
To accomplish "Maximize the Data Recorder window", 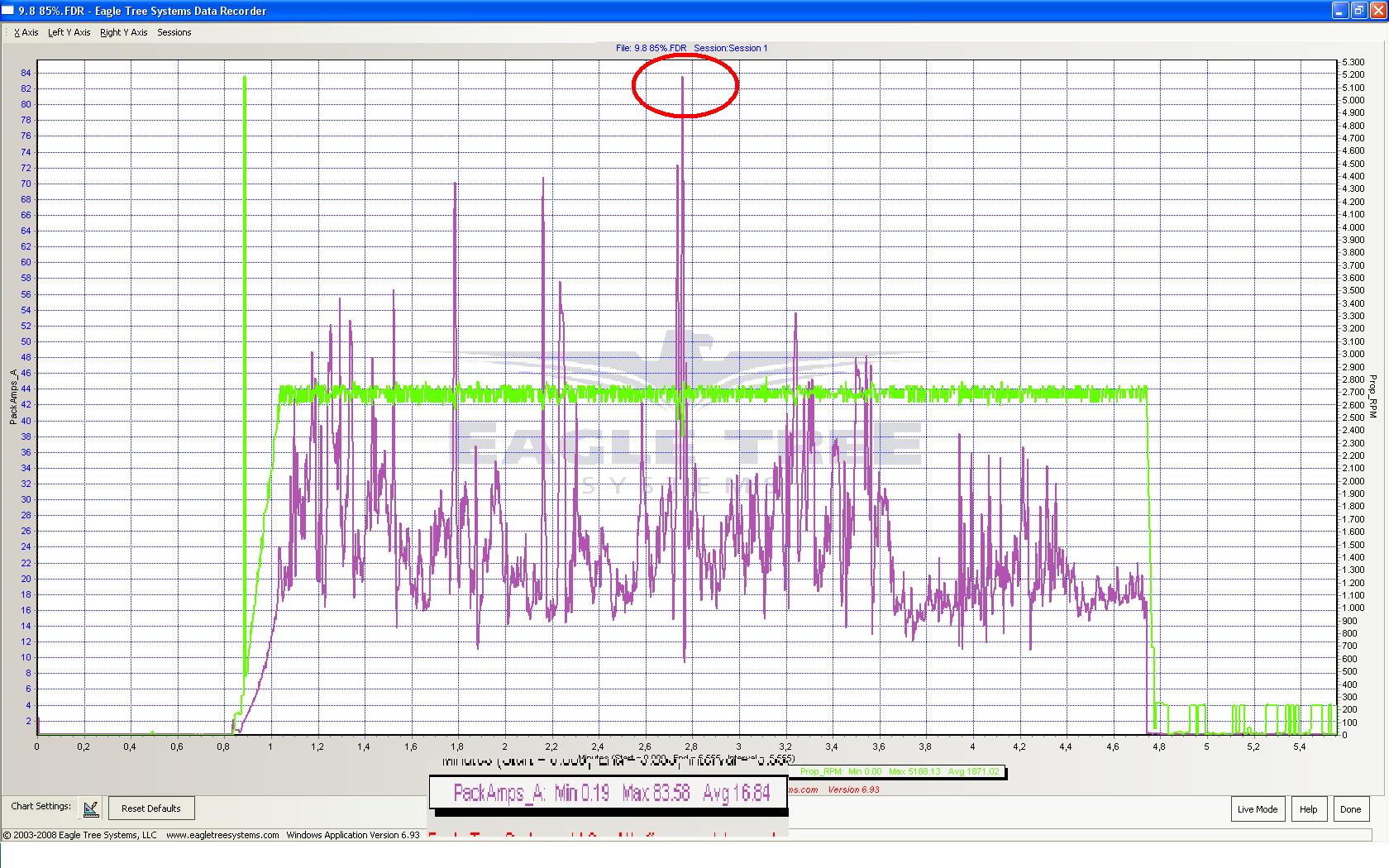I will pos(1359,11).
